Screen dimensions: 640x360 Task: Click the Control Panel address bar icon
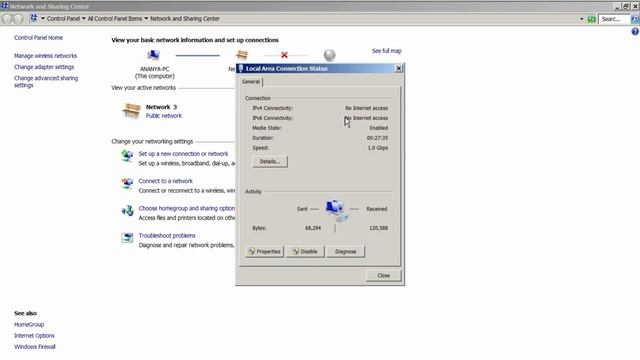(x=34, y=18)
